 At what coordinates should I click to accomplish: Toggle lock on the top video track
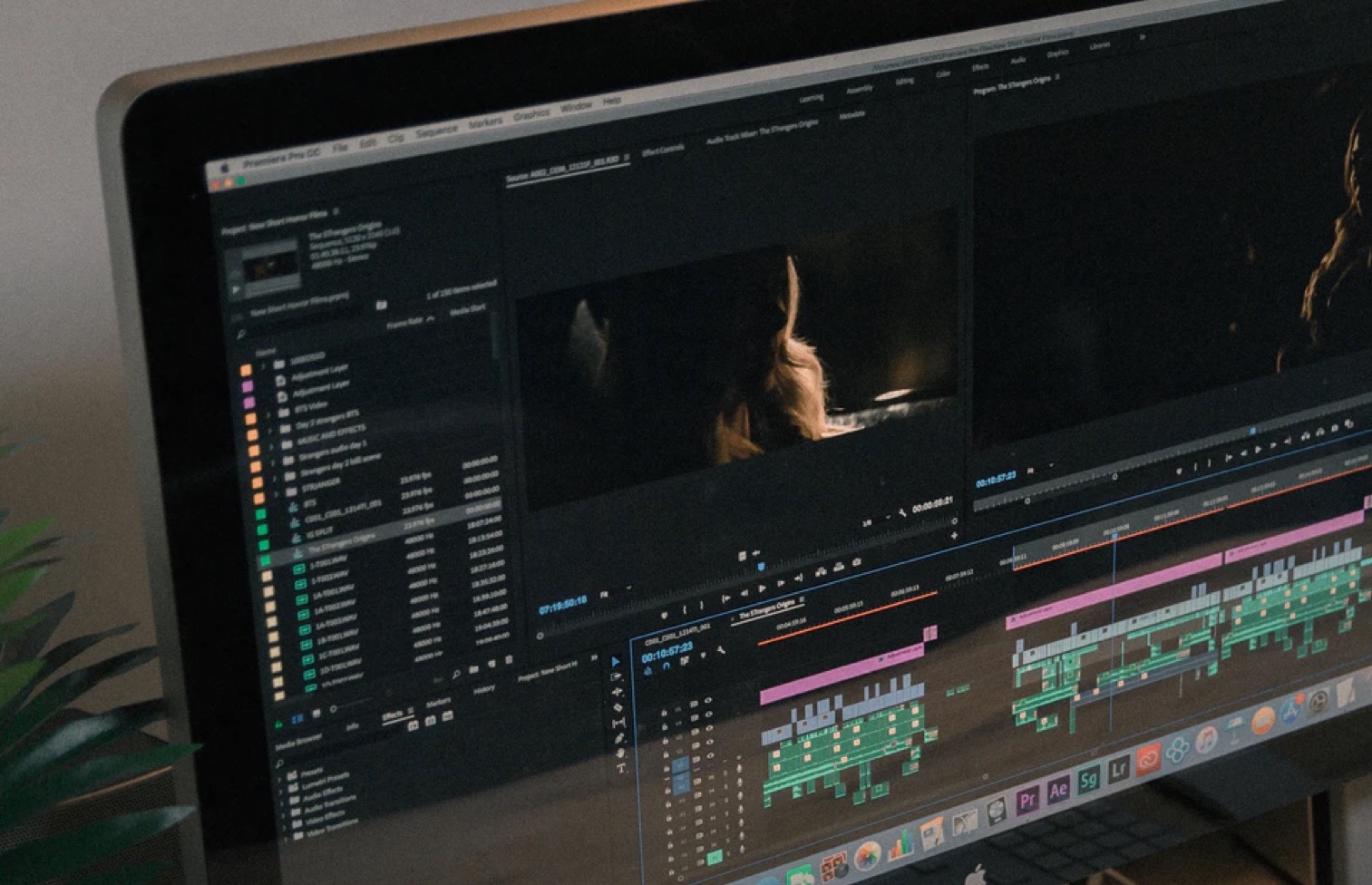coord(664,713)
